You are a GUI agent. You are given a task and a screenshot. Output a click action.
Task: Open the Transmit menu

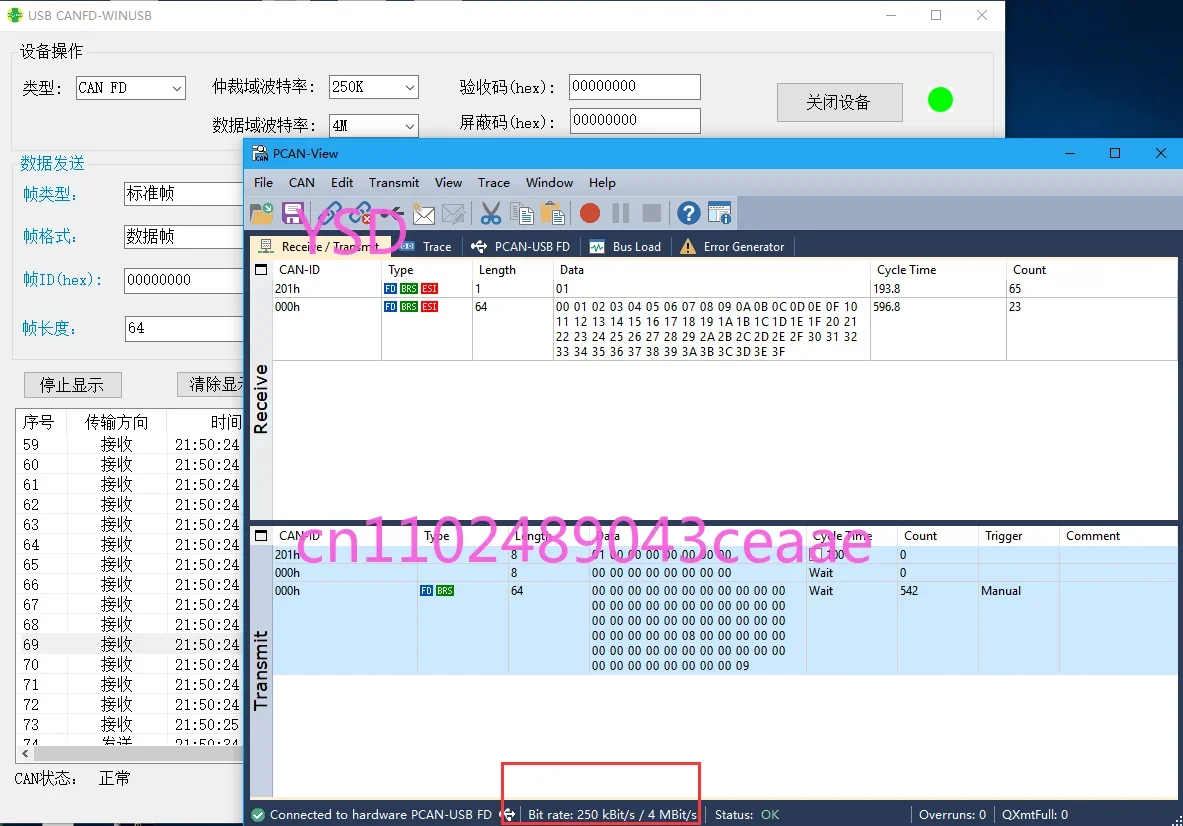tap(394, 183)
